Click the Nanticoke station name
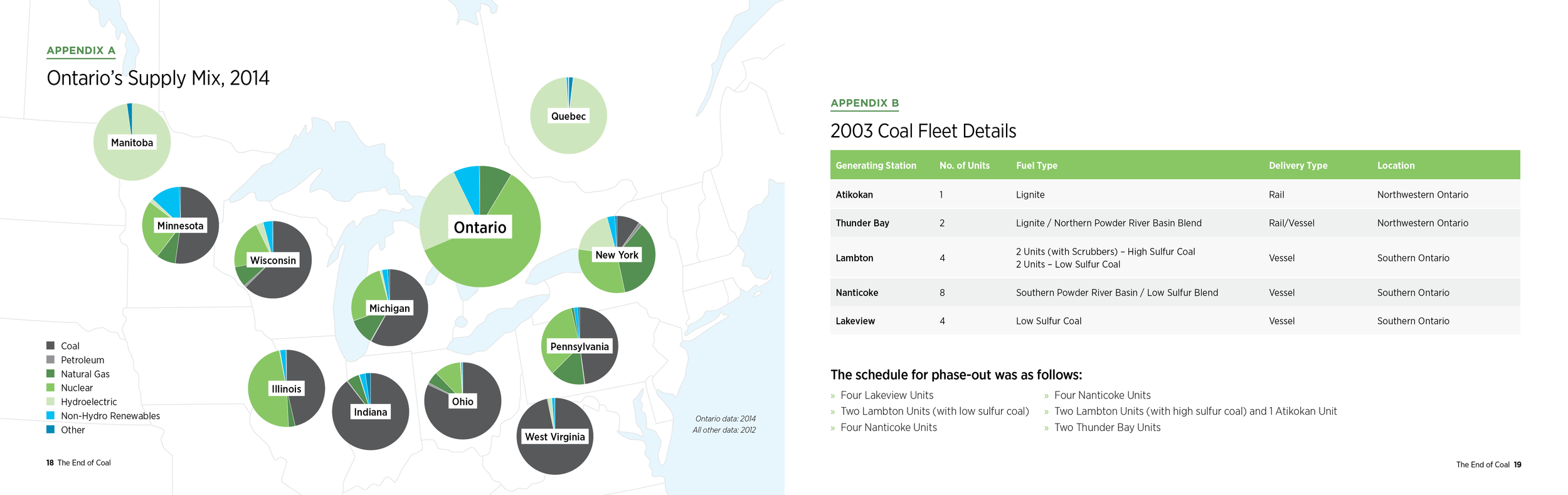 click(x=857, y=292)
